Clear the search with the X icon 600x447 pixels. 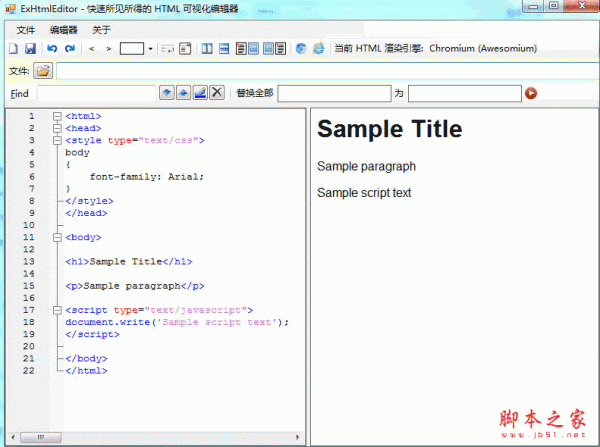click(x=216, y=93)
